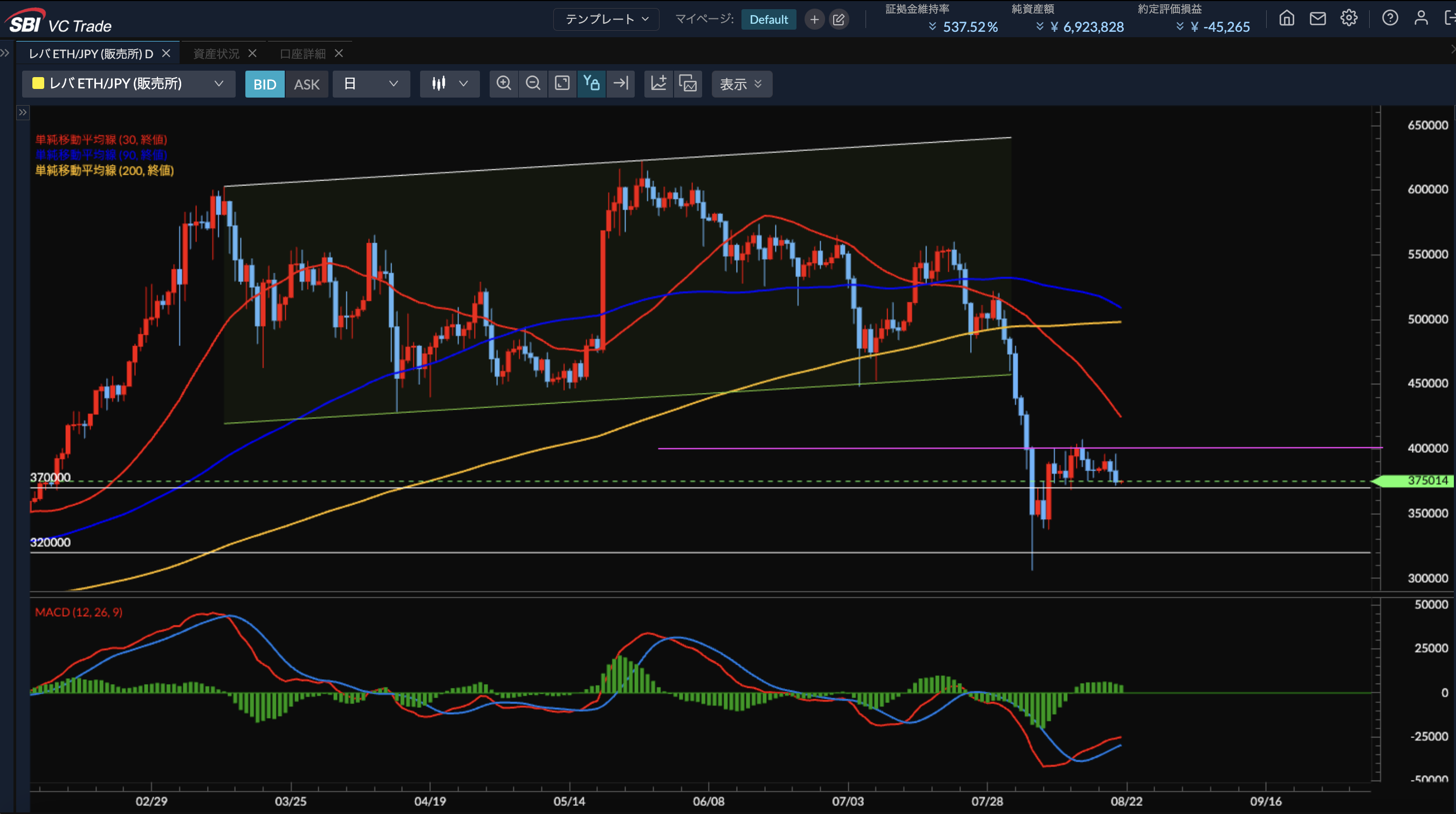Viewport: 1456px width, 814px height.
Task: Select the 370000 horizontal line label
Action: tap(50, 477)
